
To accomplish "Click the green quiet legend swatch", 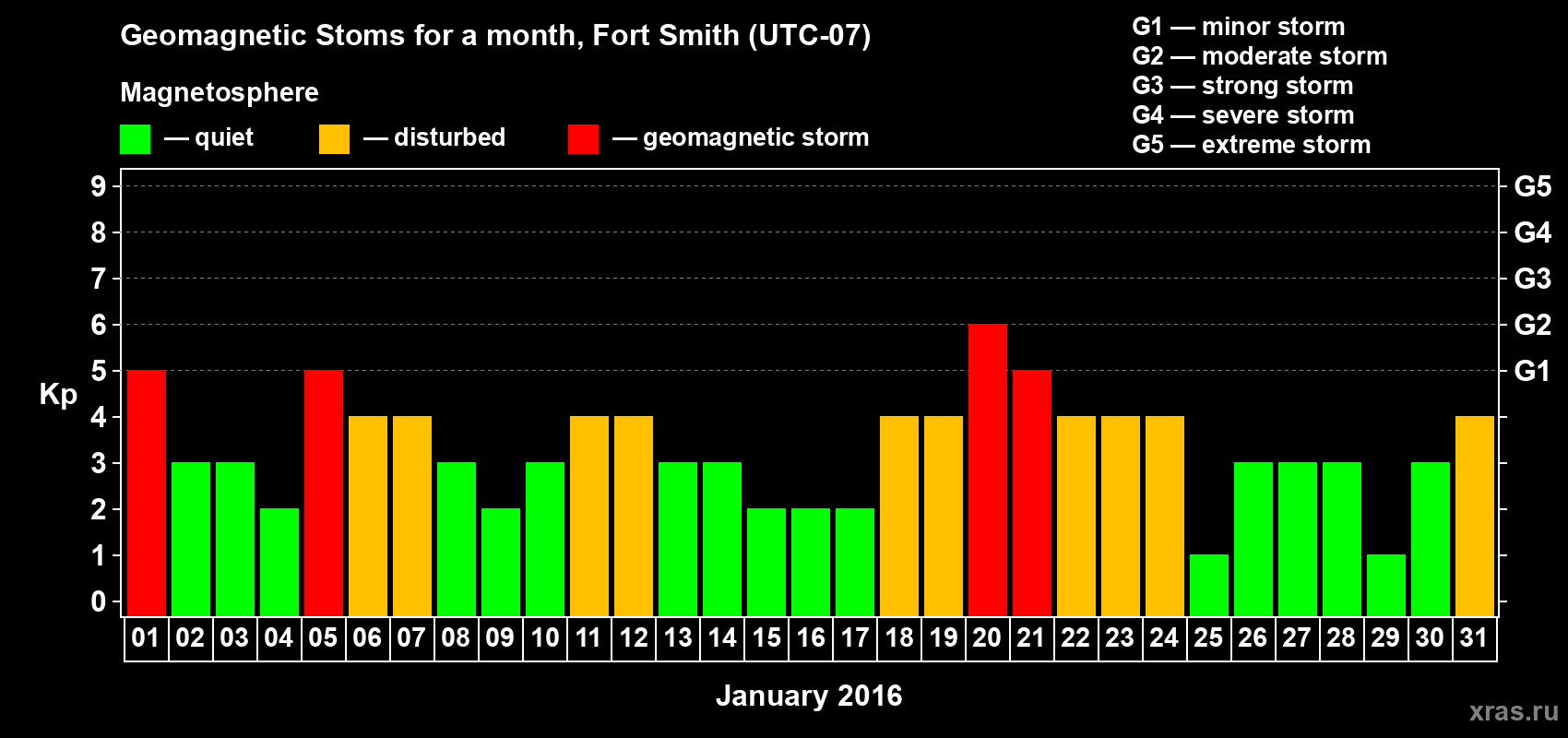I will [x=136, y=139].
